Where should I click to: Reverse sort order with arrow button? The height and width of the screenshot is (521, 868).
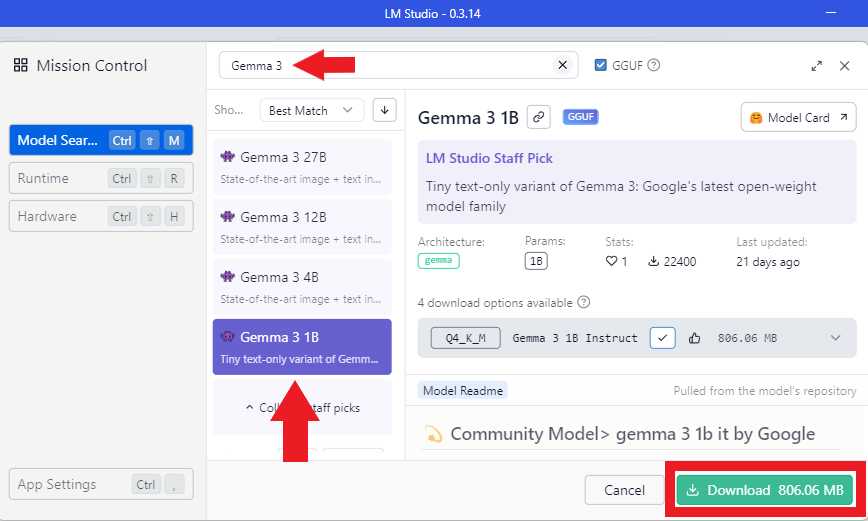384,110
